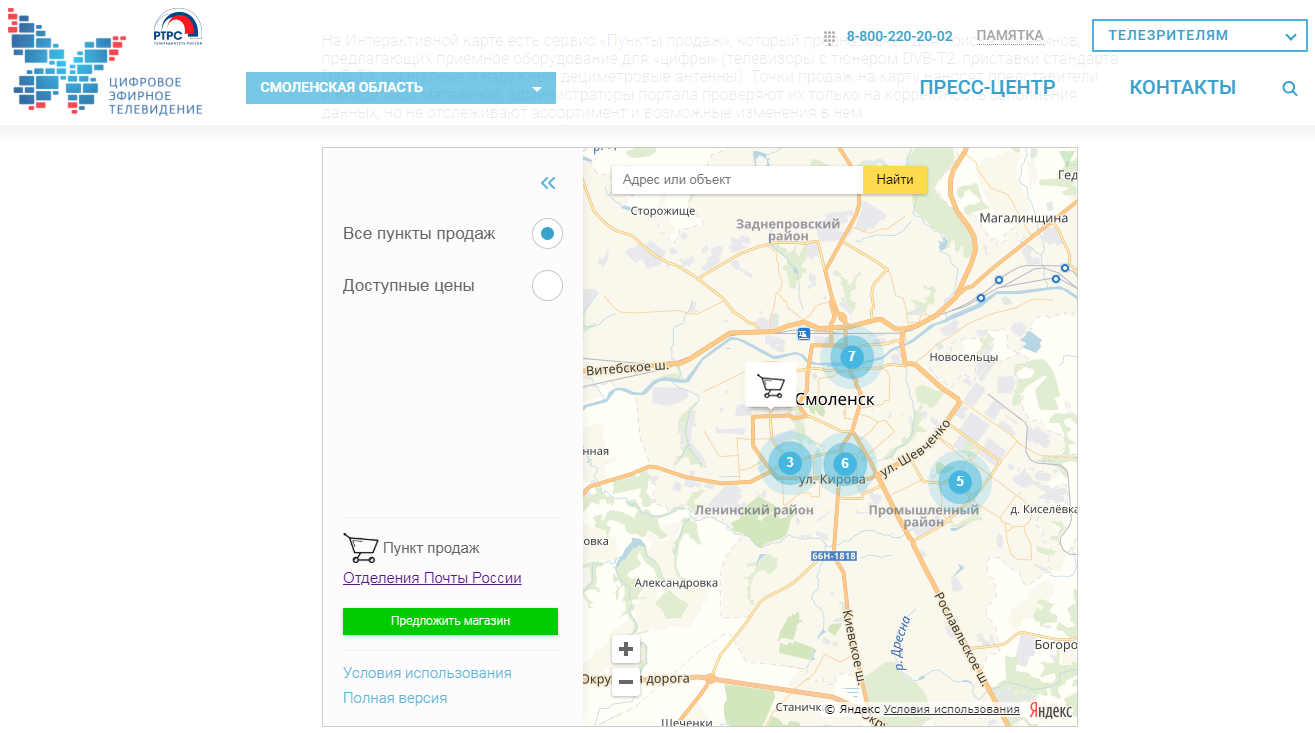Open the cluster marker with 6 points
Screen dimensions: 1315x733
(x=845, y=463)
